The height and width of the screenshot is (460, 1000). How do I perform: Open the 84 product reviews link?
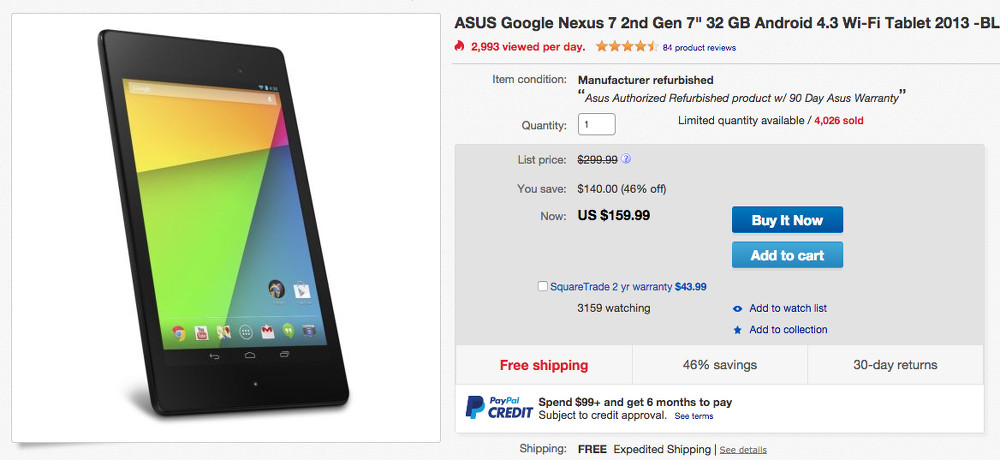point(699,47)
